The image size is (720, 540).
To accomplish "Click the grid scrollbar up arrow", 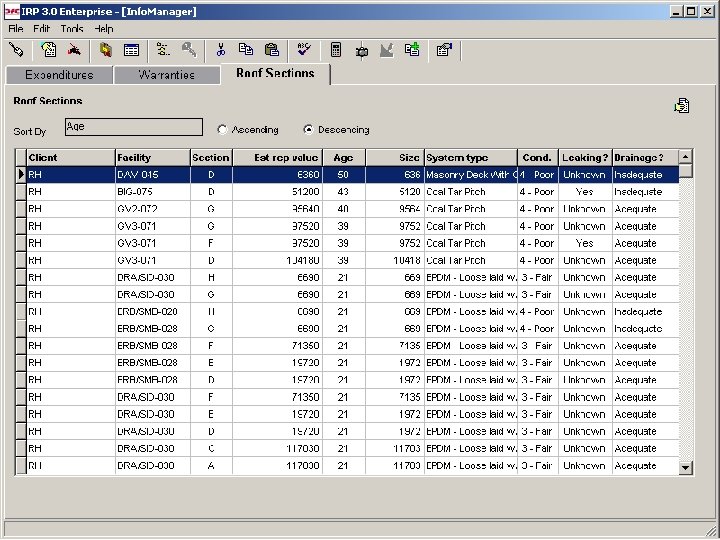I will (685, 157).
